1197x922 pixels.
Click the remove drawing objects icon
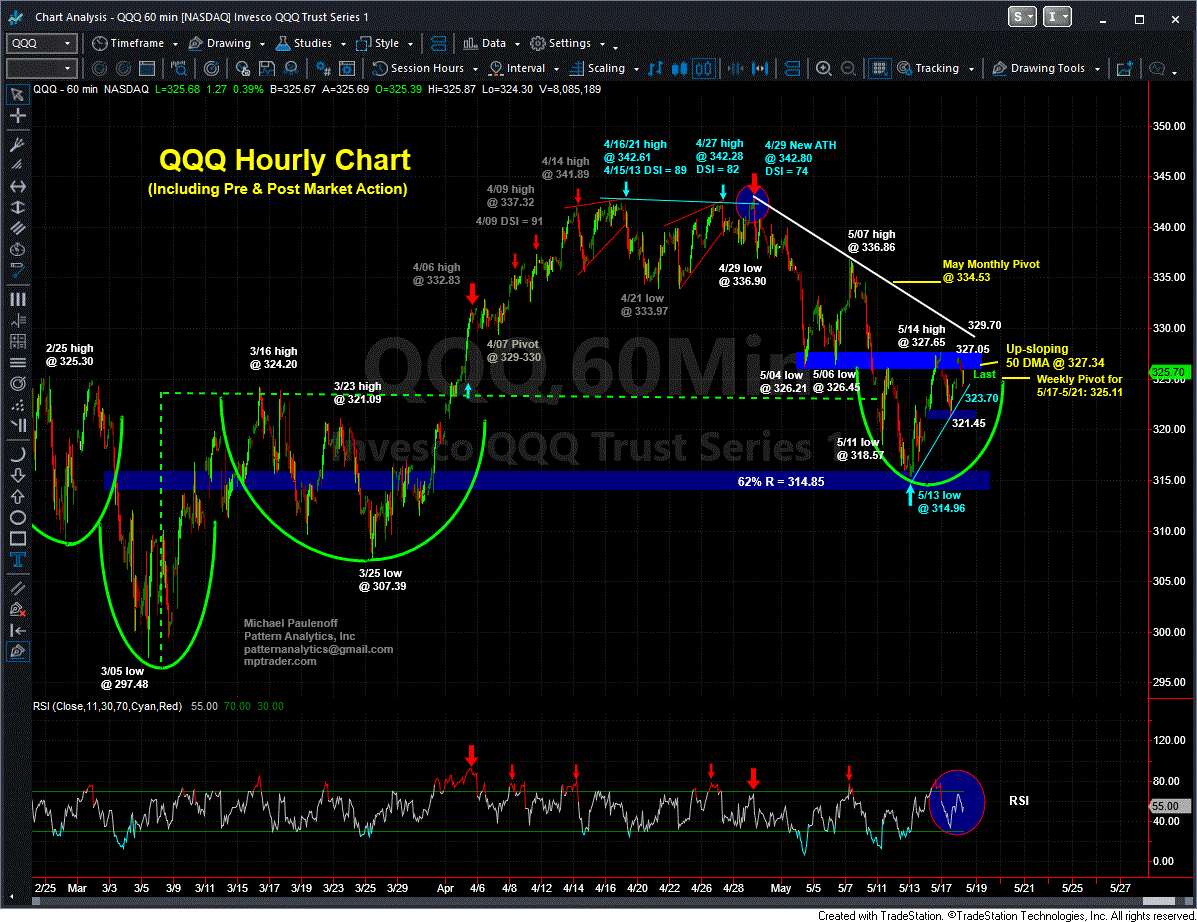(17, 609)
